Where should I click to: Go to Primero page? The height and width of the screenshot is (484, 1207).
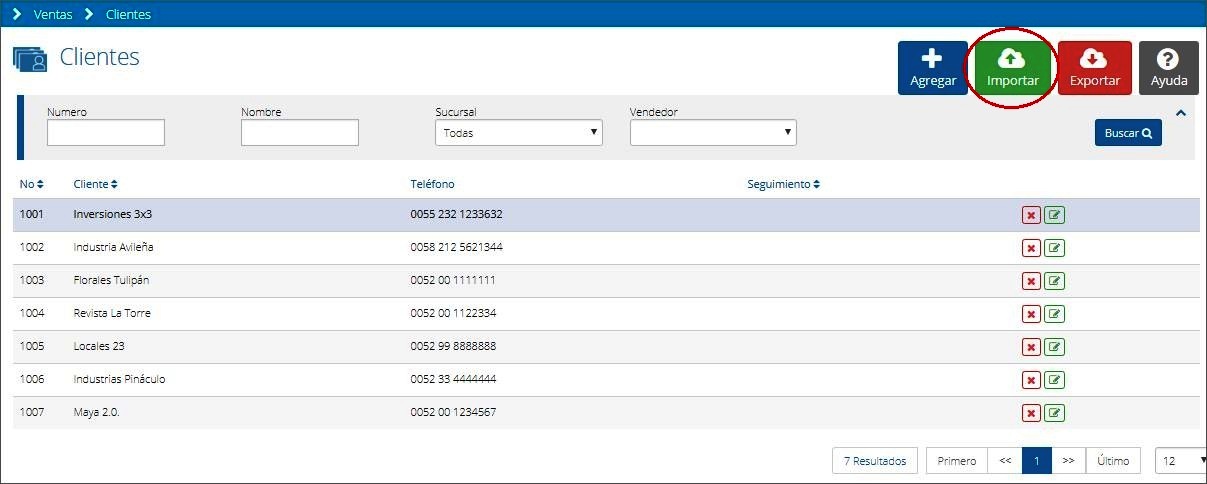[x=957, y=461]
